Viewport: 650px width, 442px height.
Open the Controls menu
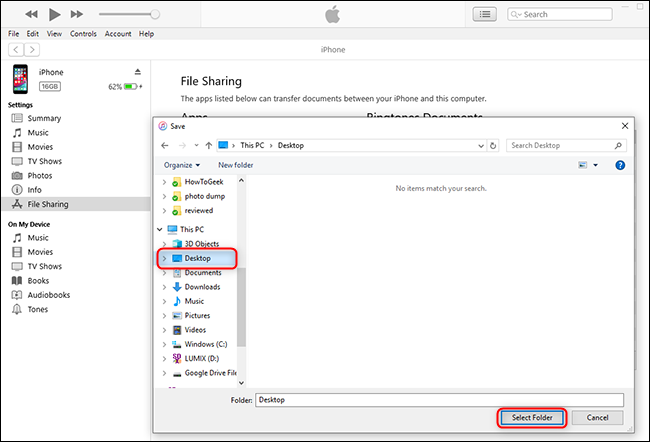point(83,34)
